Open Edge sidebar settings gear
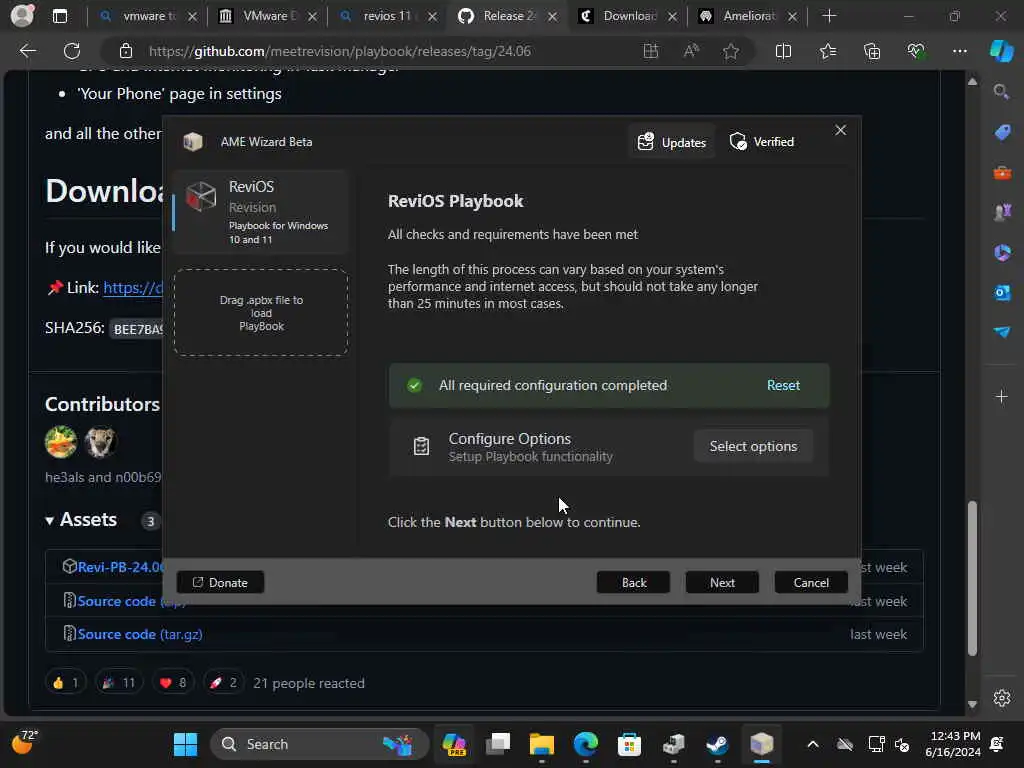 [x=1001, y=698]
